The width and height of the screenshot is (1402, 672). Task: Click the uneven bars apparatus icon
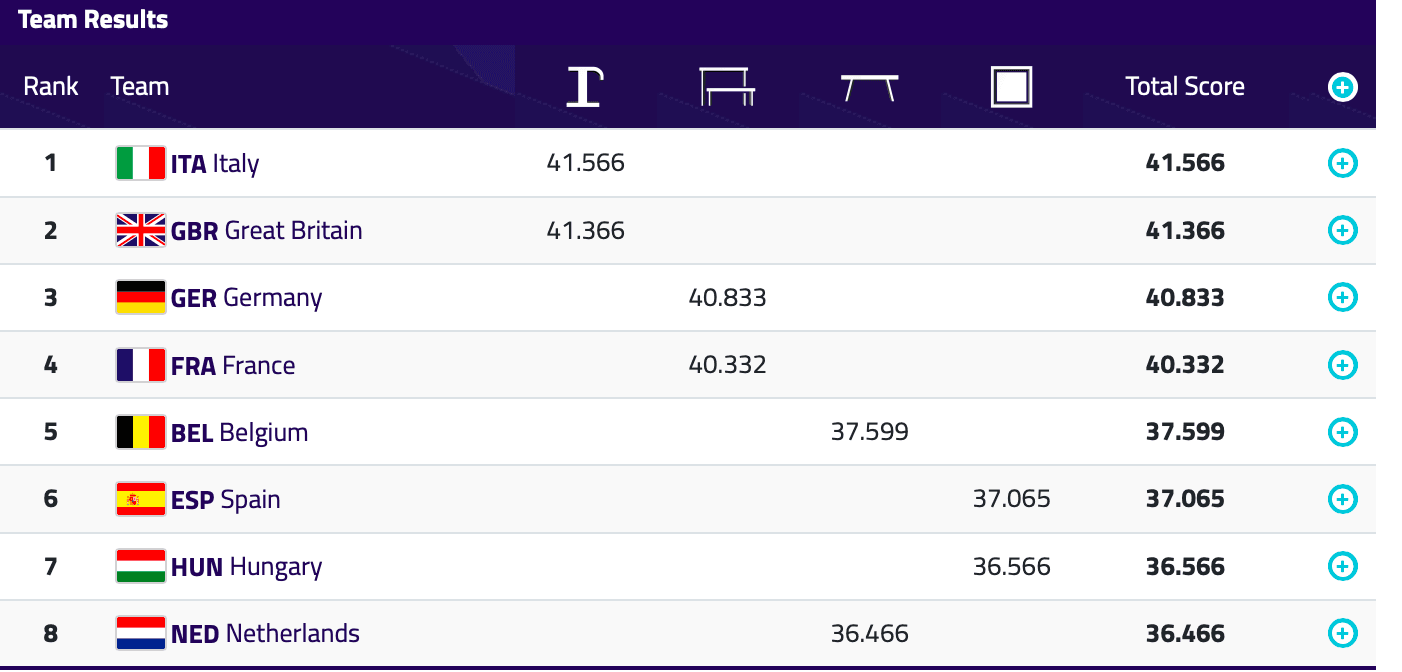tap(727, 87)
